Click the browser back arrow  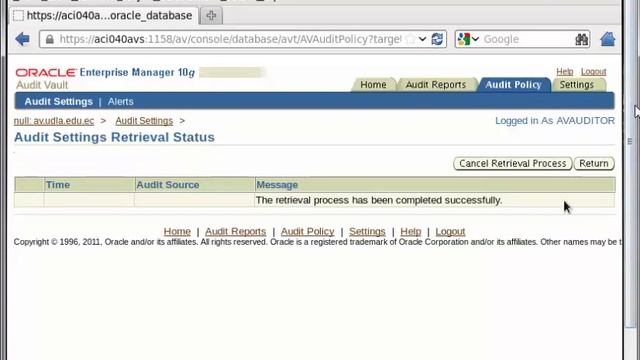tap(22, 39)
